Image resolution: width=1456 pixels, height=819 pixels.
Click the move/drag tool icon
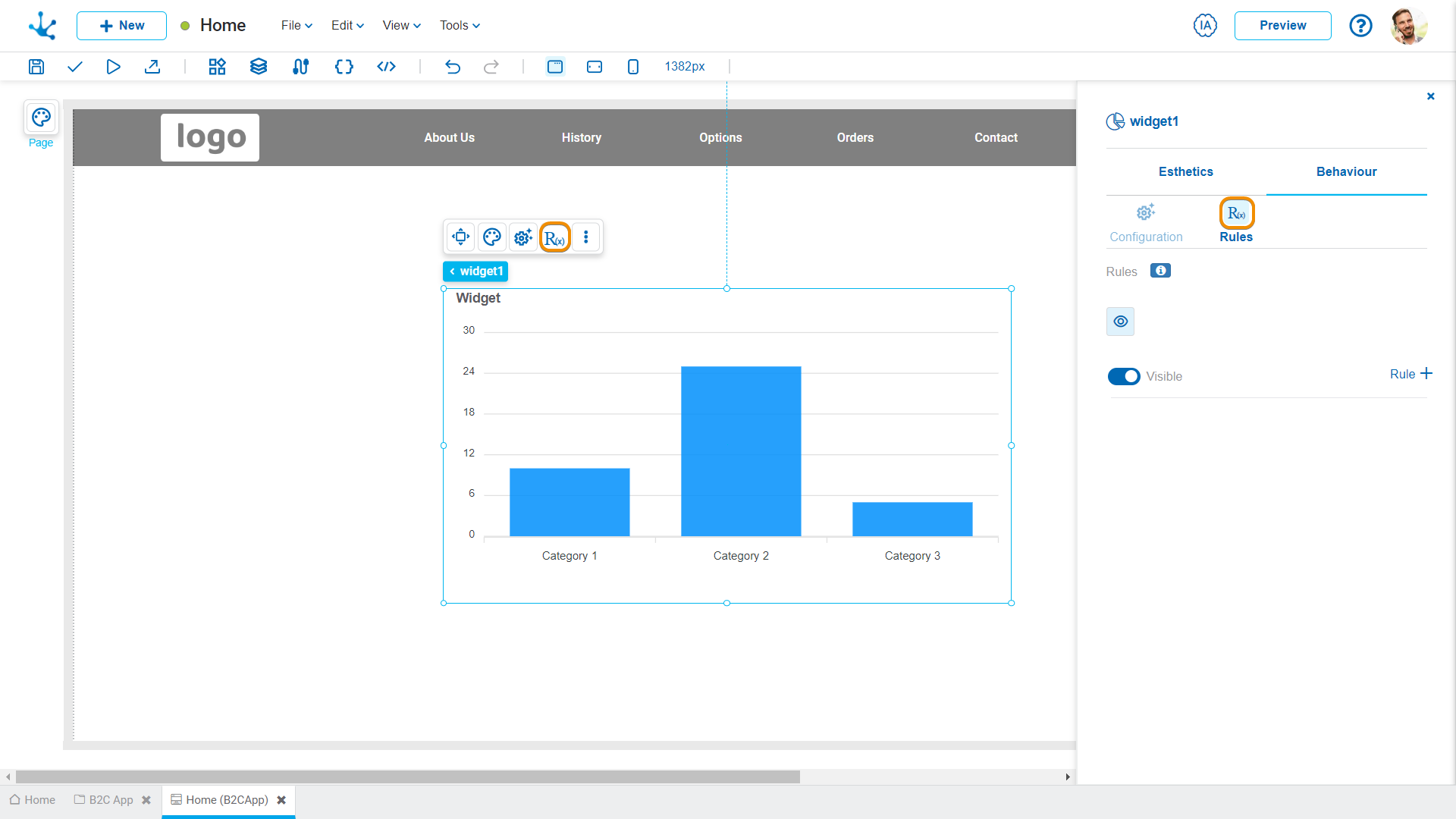[461, 237]
